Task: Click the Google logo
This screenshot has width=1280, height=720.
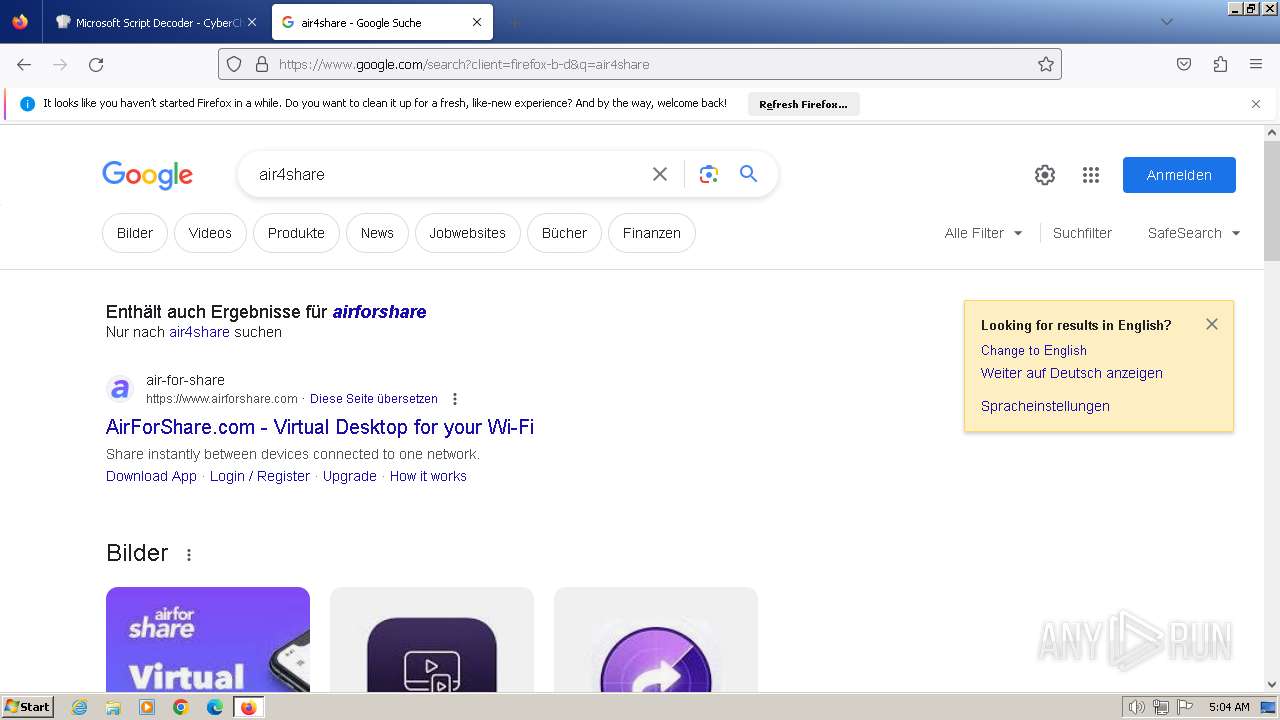Action: click(147, 175)
